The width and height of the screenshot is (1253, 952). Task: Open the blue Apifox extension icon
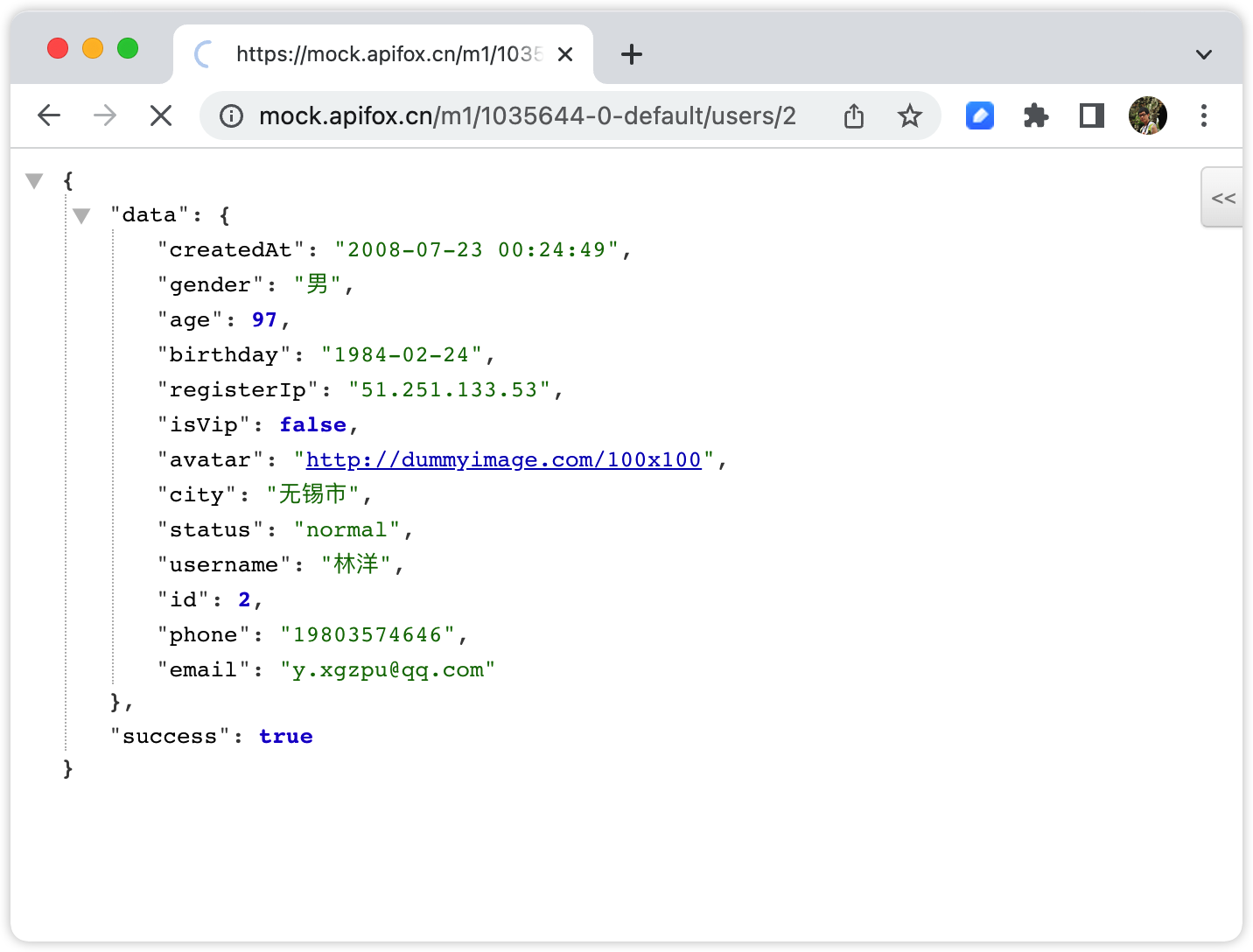tap(980, 115)
